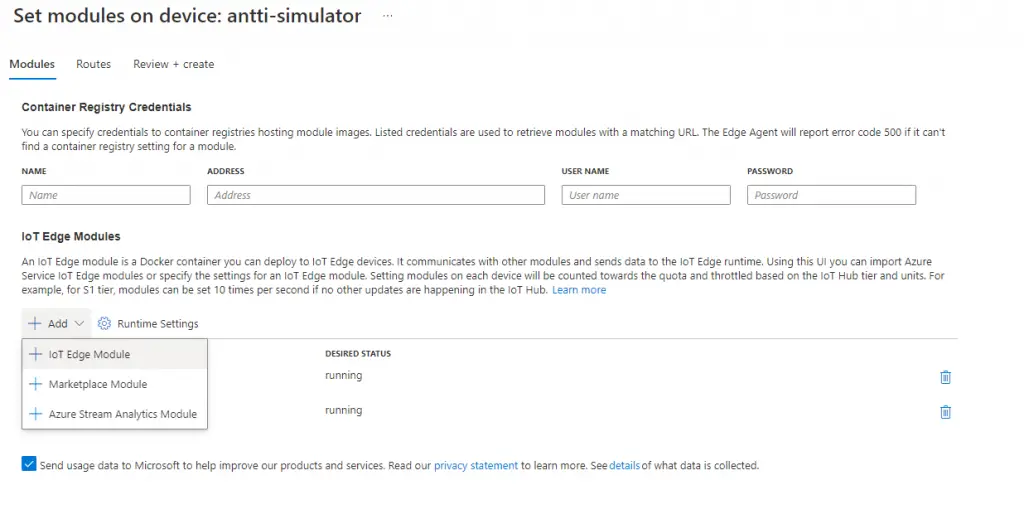Delete the first running module via trash icon

pos(945,377)
